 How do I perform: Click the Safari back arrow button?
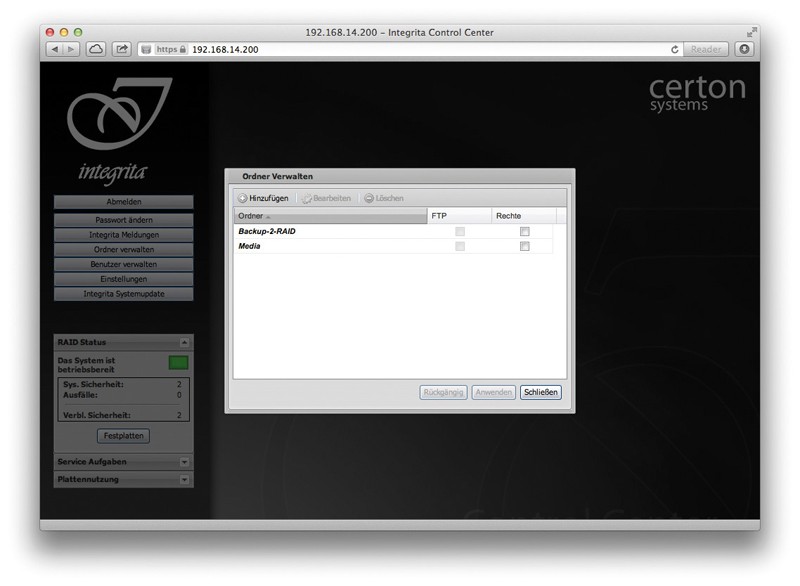(55, 49)
